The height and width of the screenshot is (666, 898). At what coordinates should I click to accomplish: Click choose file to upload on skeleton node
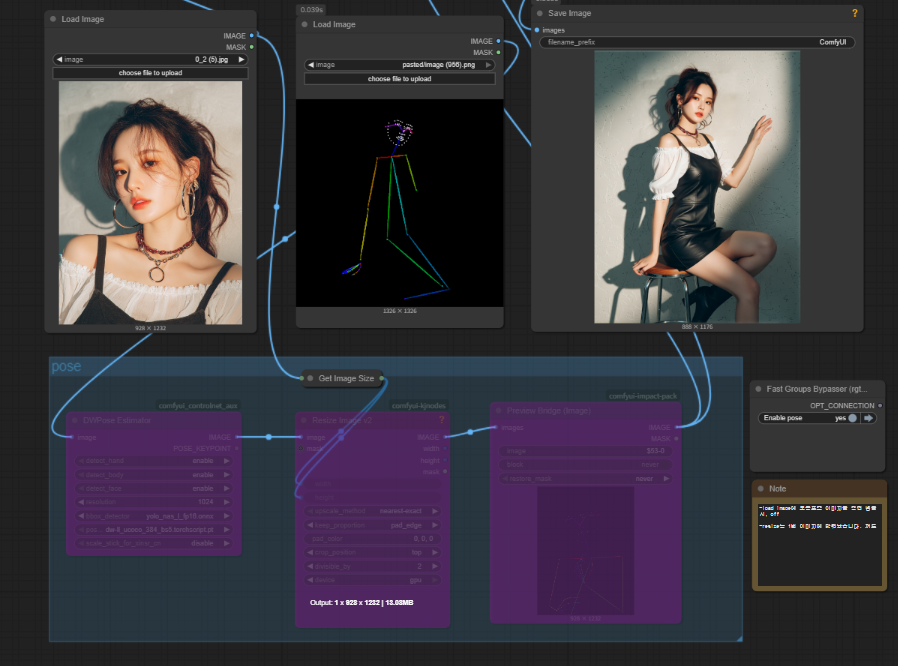400,78
